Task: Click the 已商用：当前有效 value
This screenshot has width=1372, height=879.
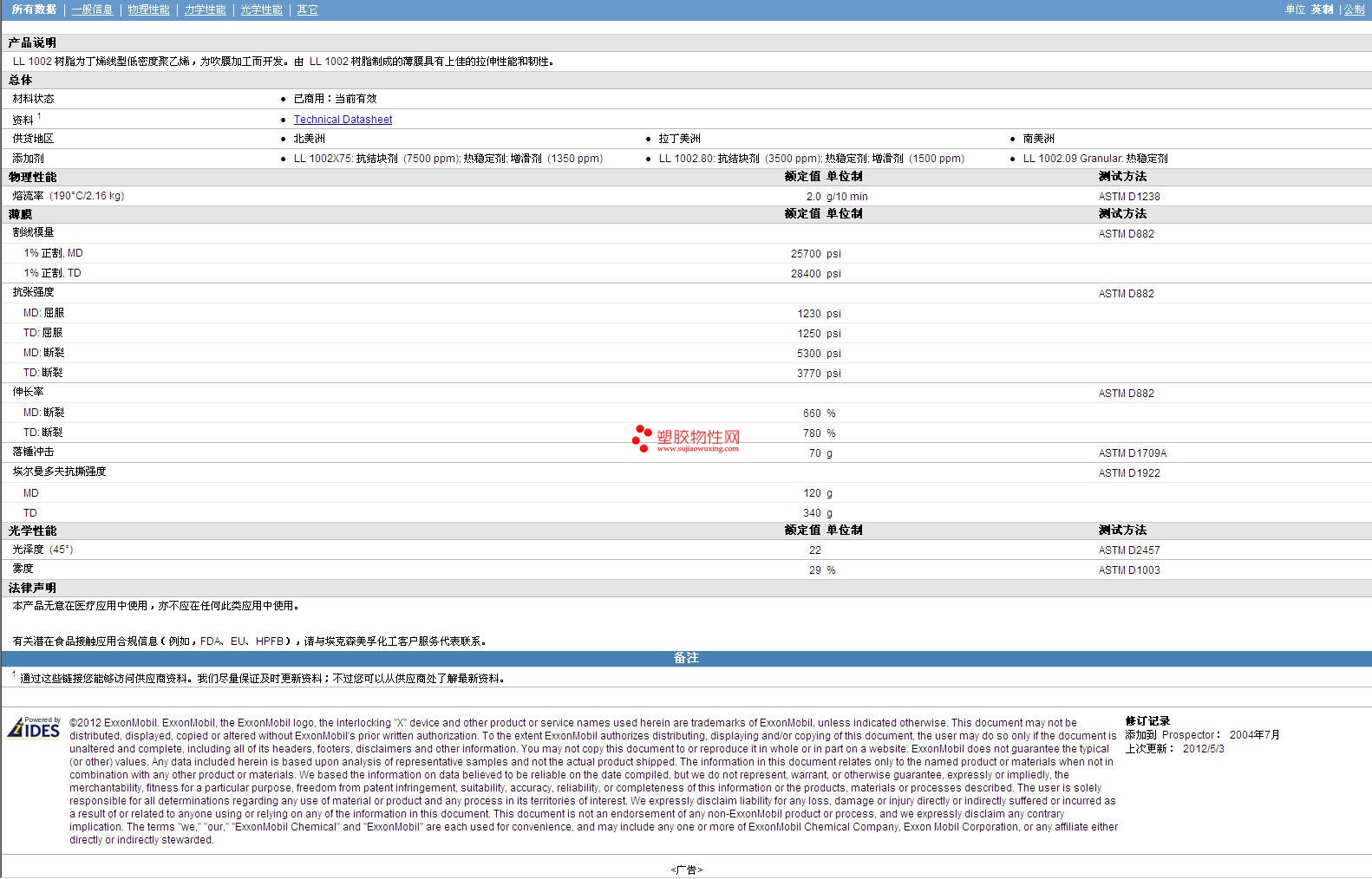Action: (335, 99)
